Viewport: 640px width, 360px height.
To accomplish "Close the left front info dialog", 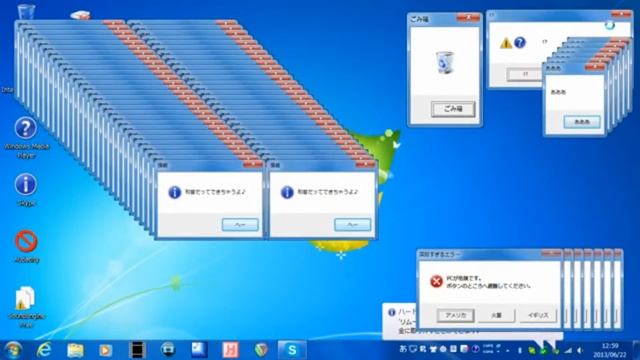I will click(x=253, y=164).
